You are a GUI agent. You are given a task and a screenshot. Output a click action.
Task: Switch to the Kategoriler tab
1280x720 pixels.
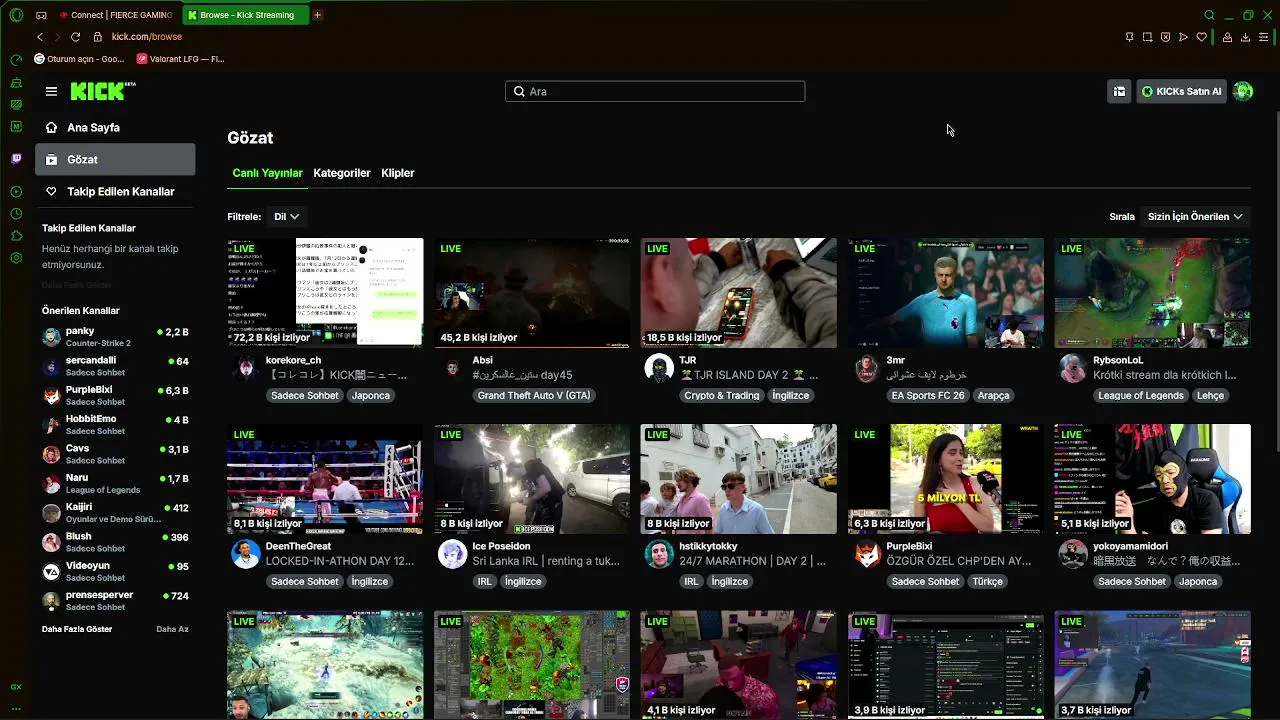pos(342,173)
